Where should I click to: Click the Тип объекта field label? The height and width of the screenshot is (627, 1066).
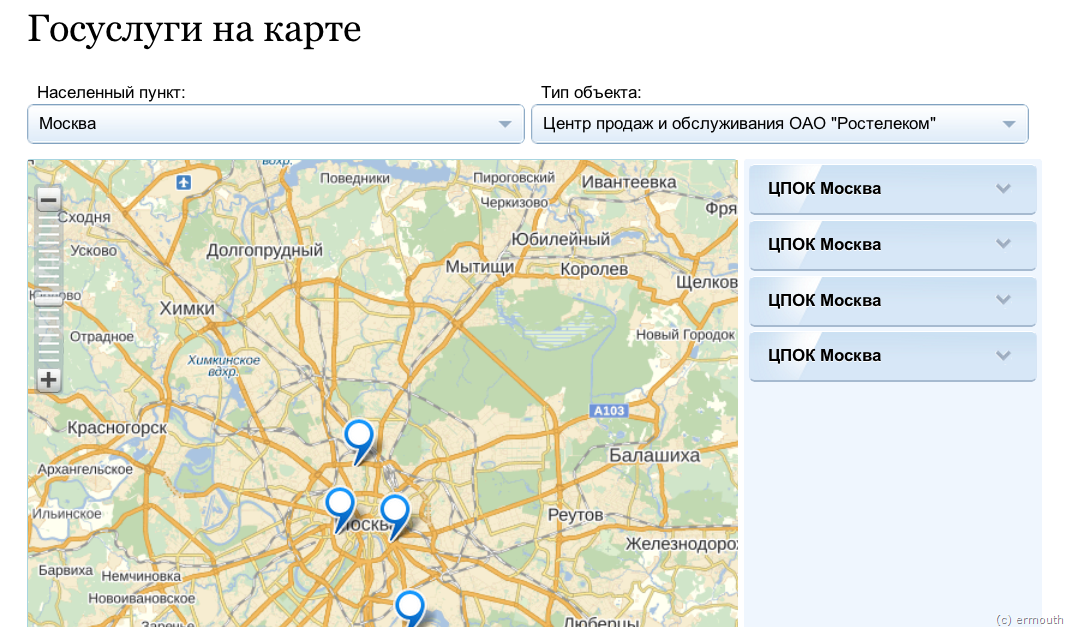pos(591,92)
